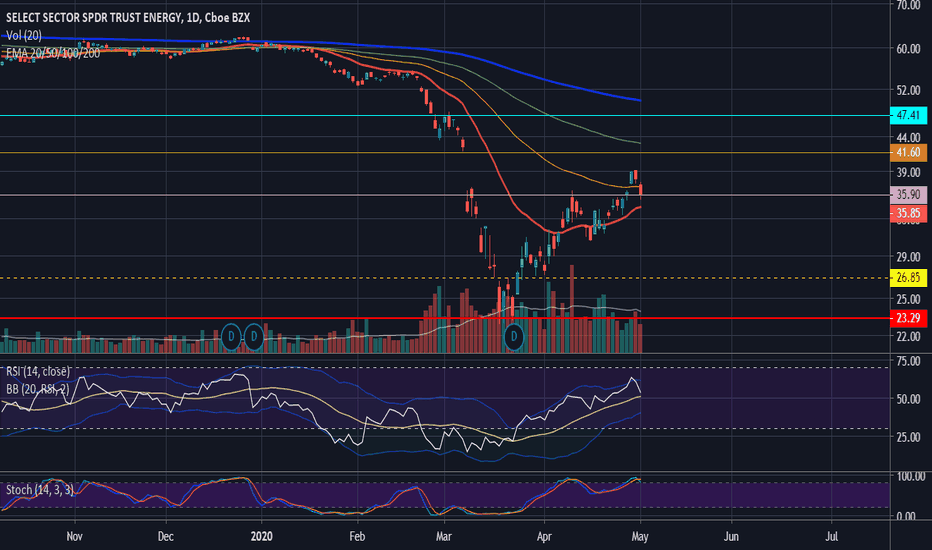The height and width of the screenshot is (550, 932).
Task: Click the 2020 label on the time axis
Action: (262, 536)
